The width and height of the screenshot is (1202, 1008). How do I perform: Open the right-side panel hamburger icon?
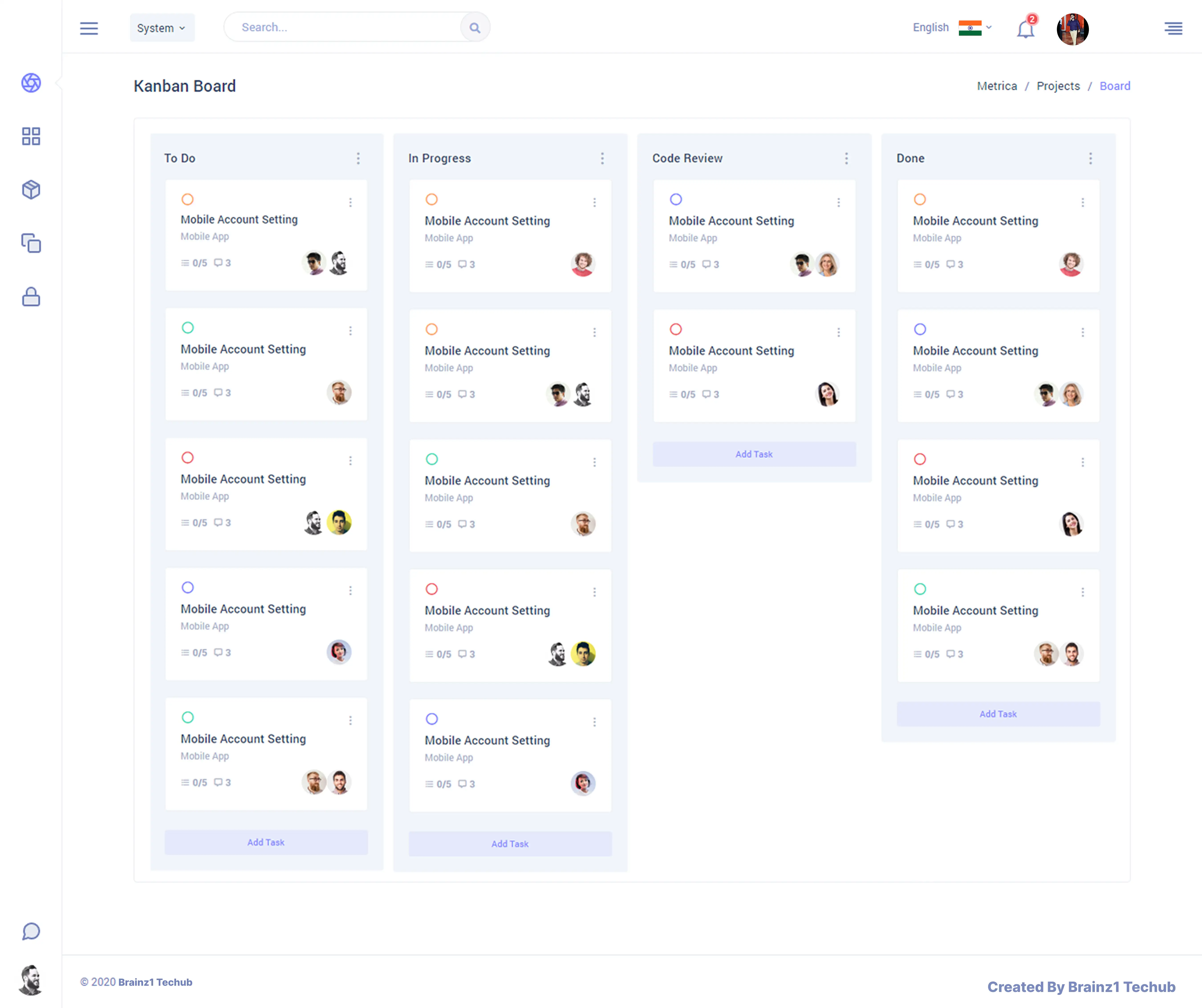click(1173, 28)
